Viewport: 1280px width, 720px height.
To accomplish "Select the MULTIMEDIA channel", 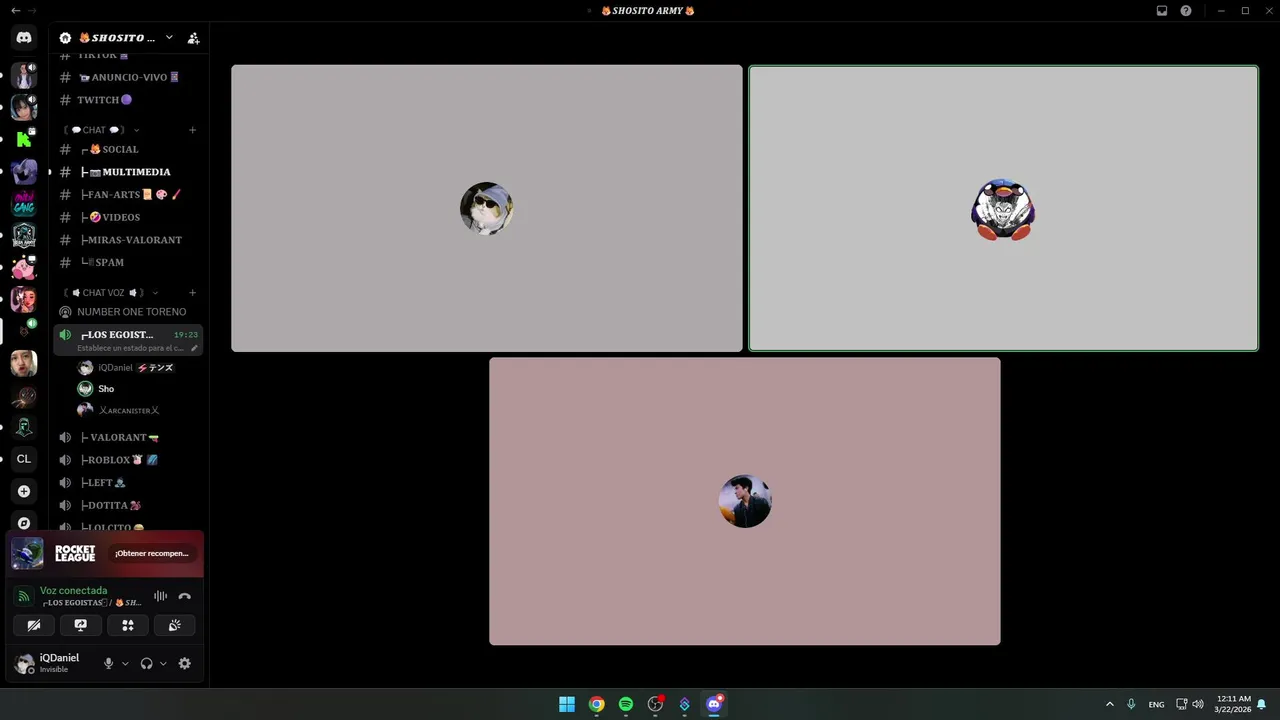I will pyautogui.click(x=128, y=172).
